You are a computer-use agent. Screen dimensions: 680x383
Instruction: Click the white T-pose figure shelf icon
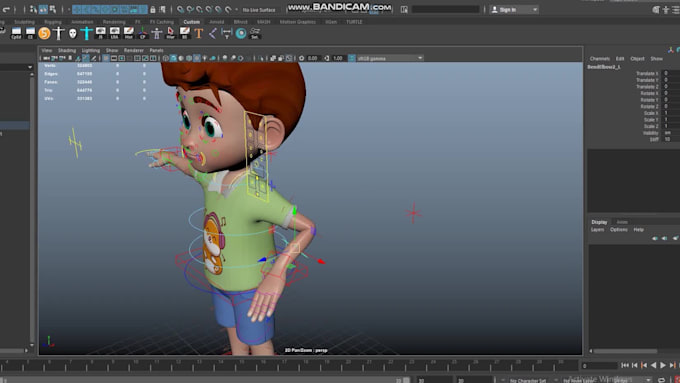(59, 33)
